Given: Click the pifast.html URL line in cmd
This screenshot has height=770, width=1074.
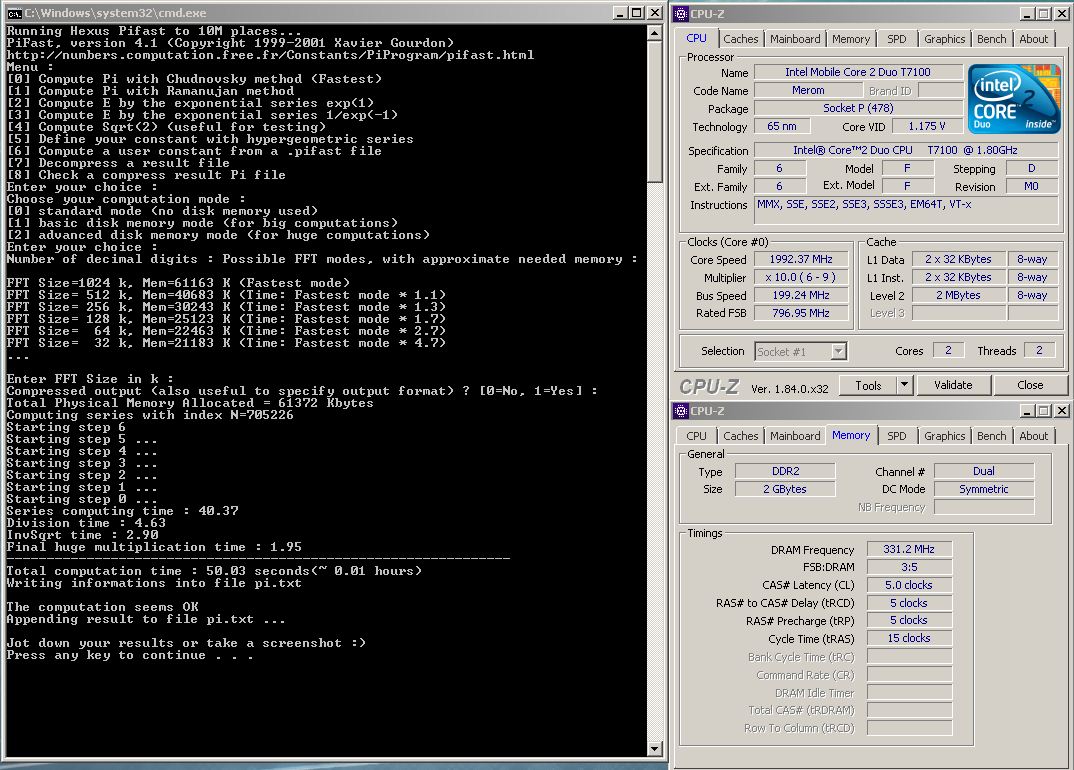Looking at the screenshot, I should click(x=271, y=55).
